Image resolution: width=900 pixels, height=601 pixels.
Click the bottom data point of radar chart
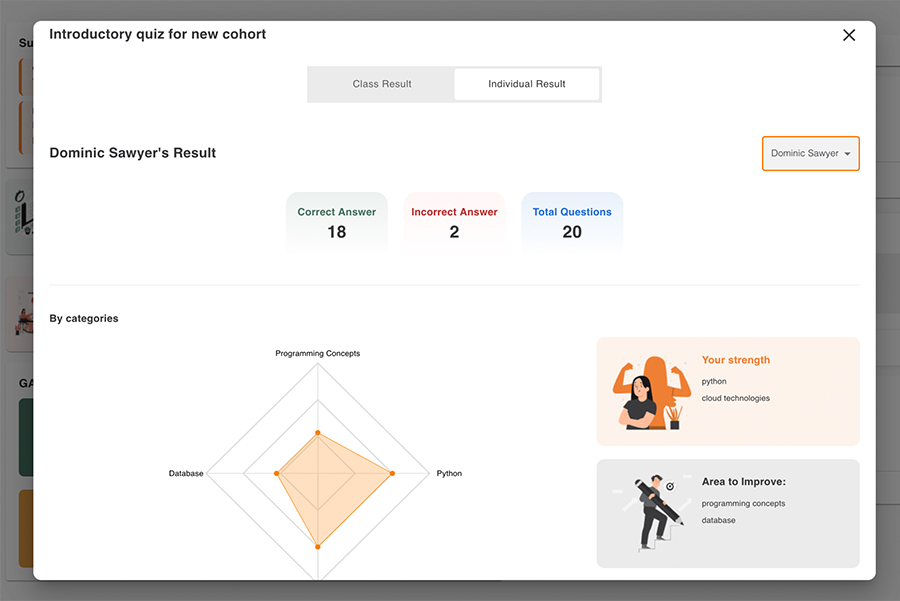pos(318,546)
